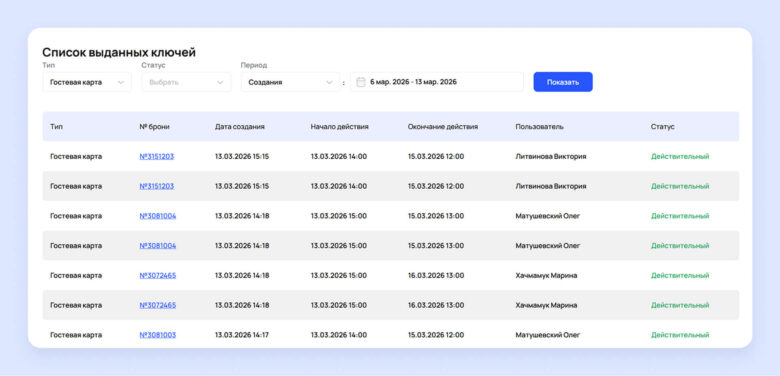Click Матушевский Олег in the №3081003 row
The width and height of the screenshot is (780, 376).
[548, 335]
